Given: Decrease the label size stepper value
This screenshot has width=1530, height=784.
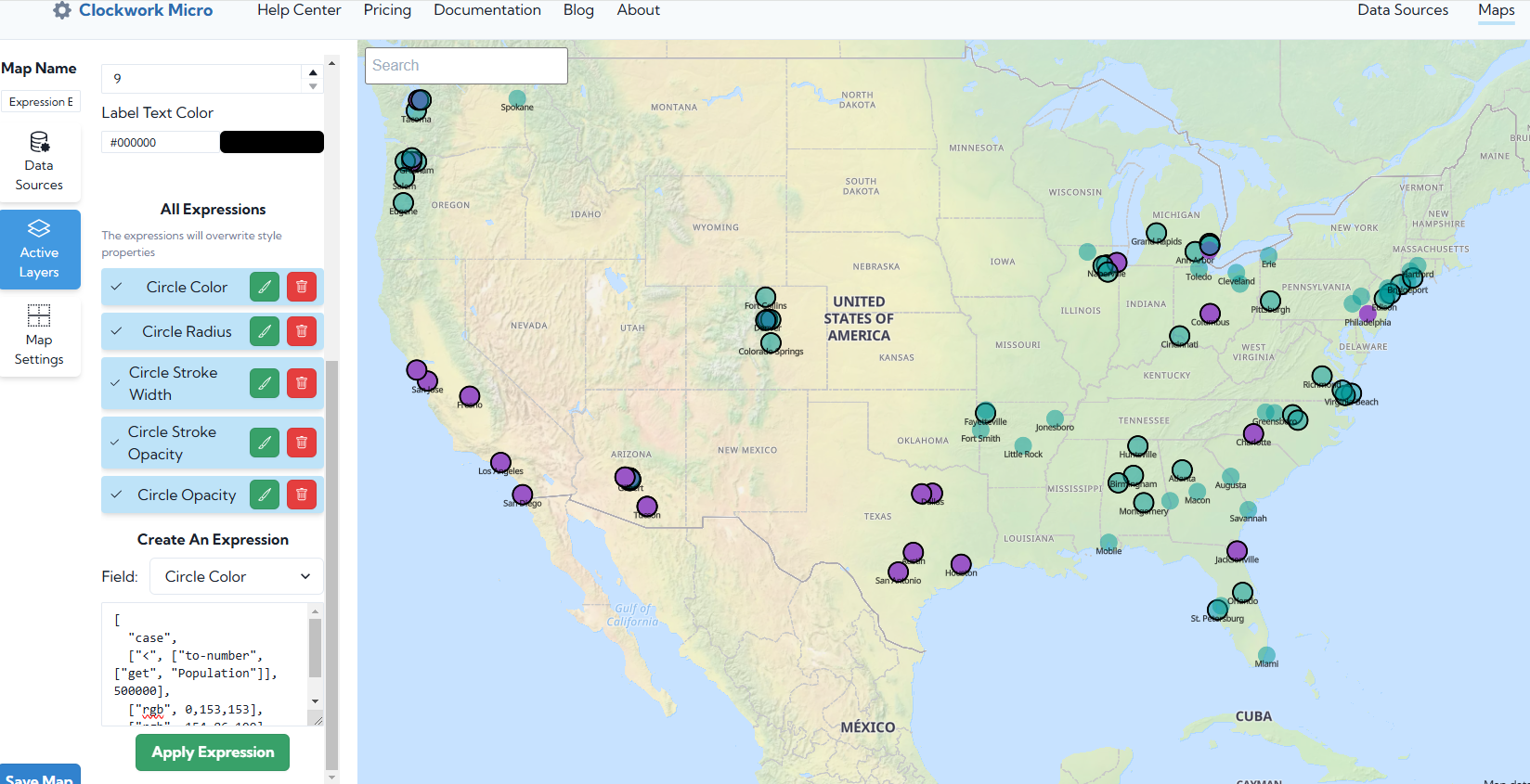Looking at the screenshot, I should 313,86.
